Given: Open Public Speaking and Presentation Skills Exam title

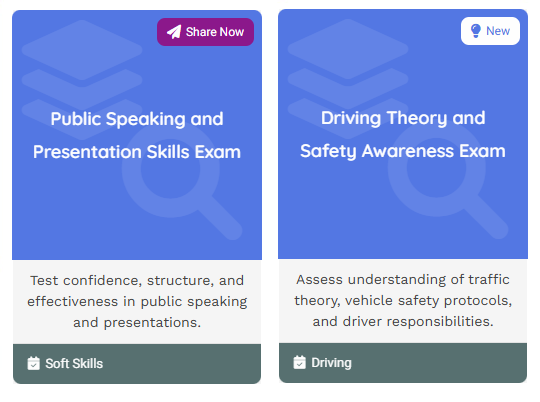Looking at the screenshot, I should pos(137,135).
